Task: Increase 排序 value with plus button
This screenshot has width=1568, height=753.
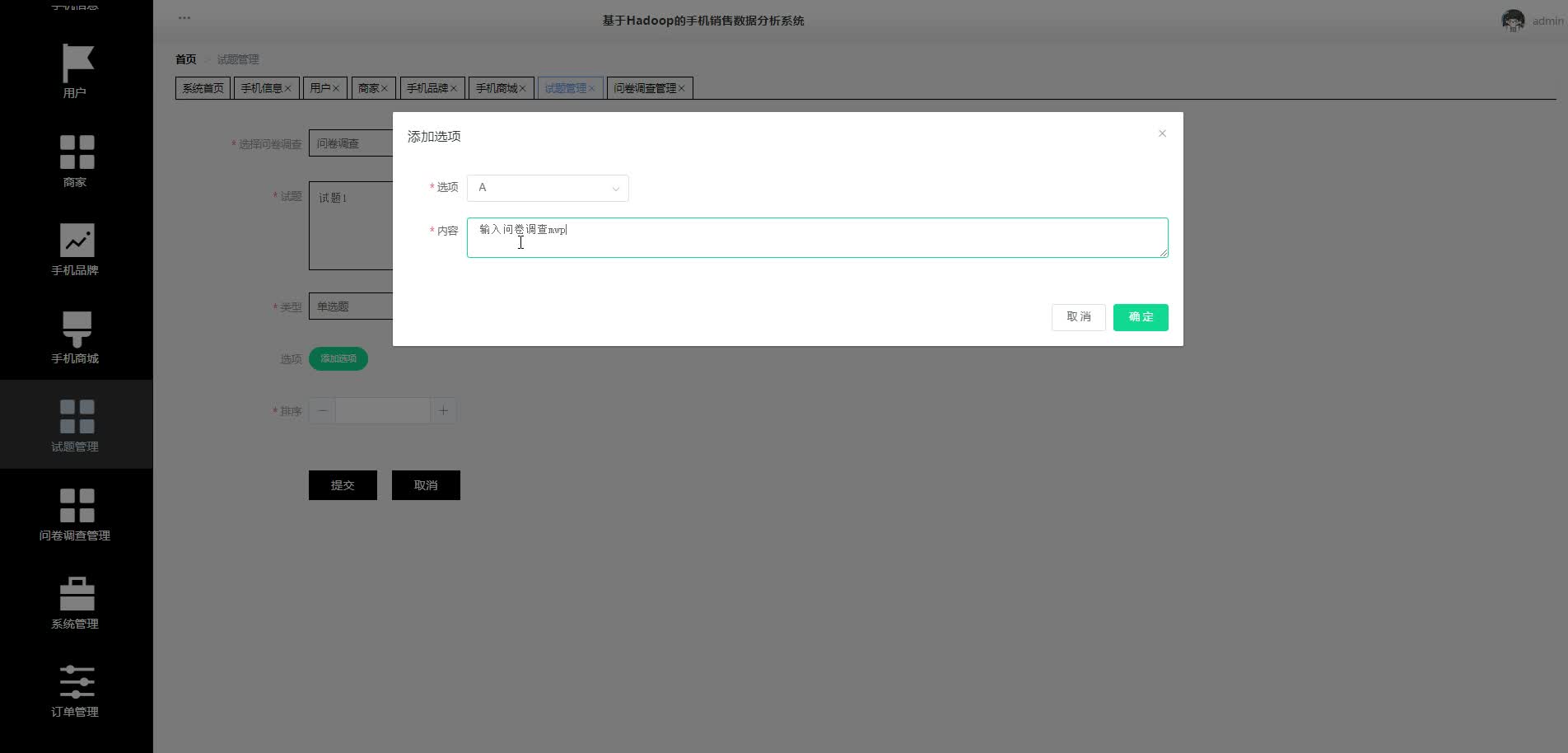Action: pyautogui.click(x=443, y=411)
